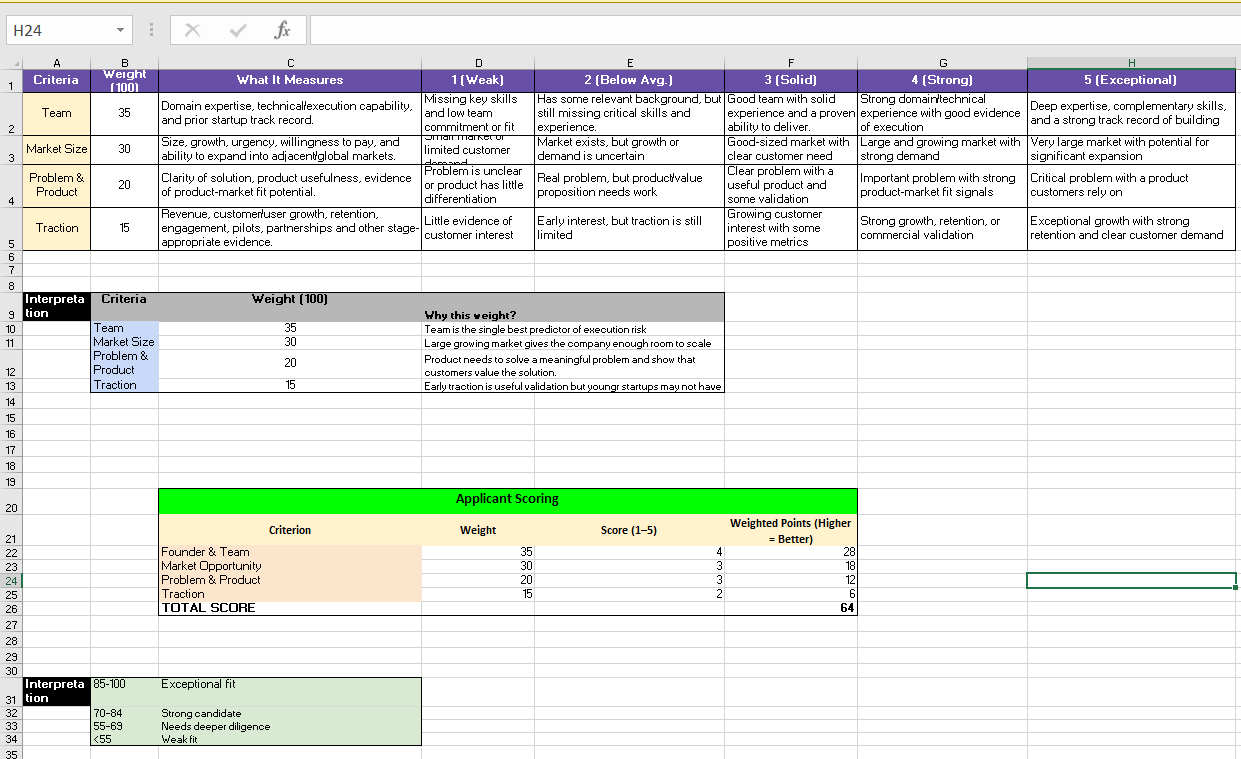Select column C header

click(x=290, y=62)
